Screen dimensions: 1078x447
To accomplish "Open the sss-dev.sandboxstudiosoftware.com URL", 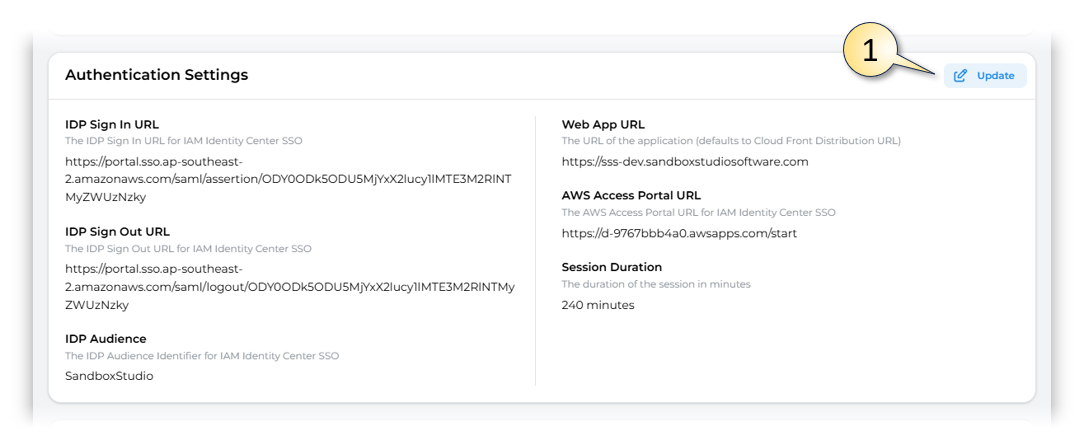I will click(684, 161).
